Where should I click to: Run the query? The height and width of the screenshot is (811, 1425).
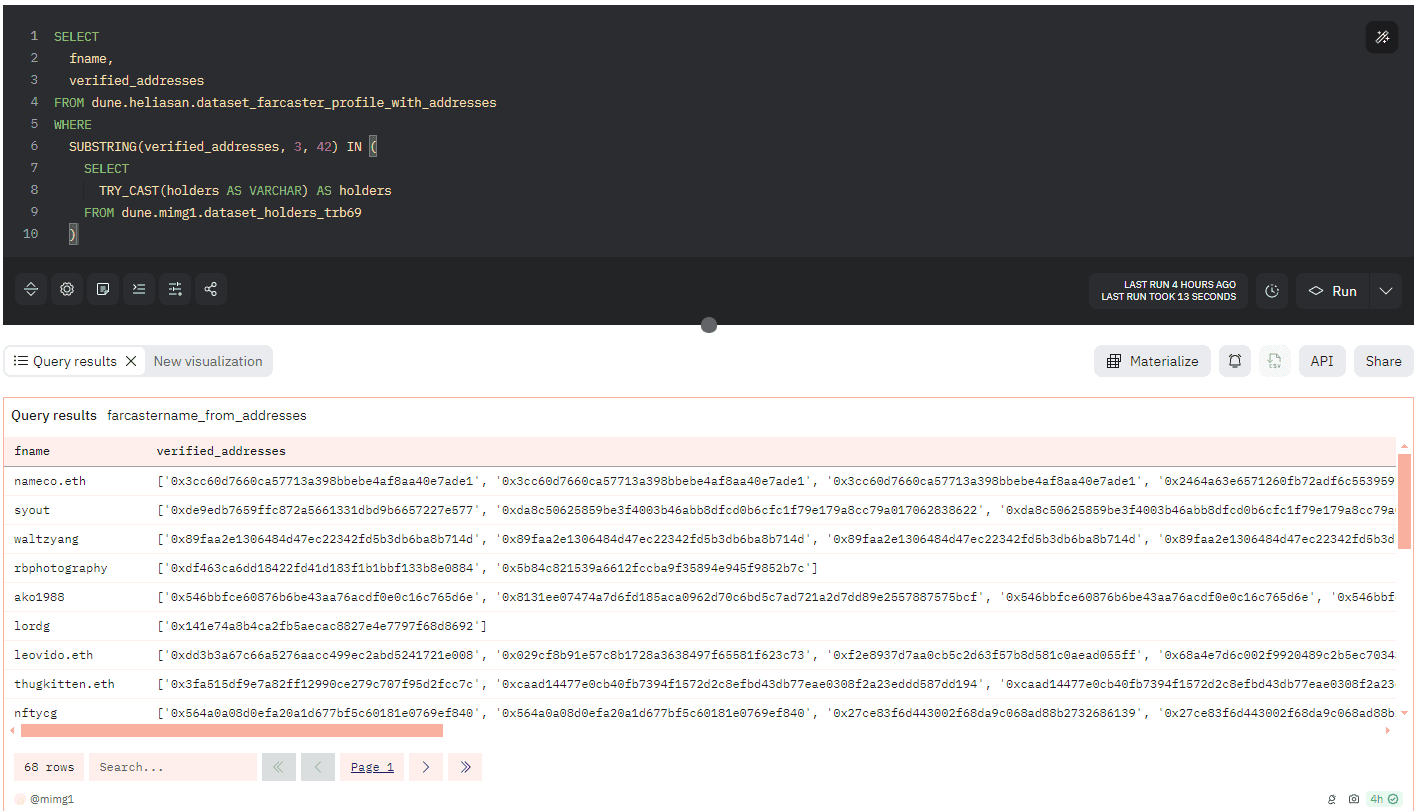(x=1333, y=291)
